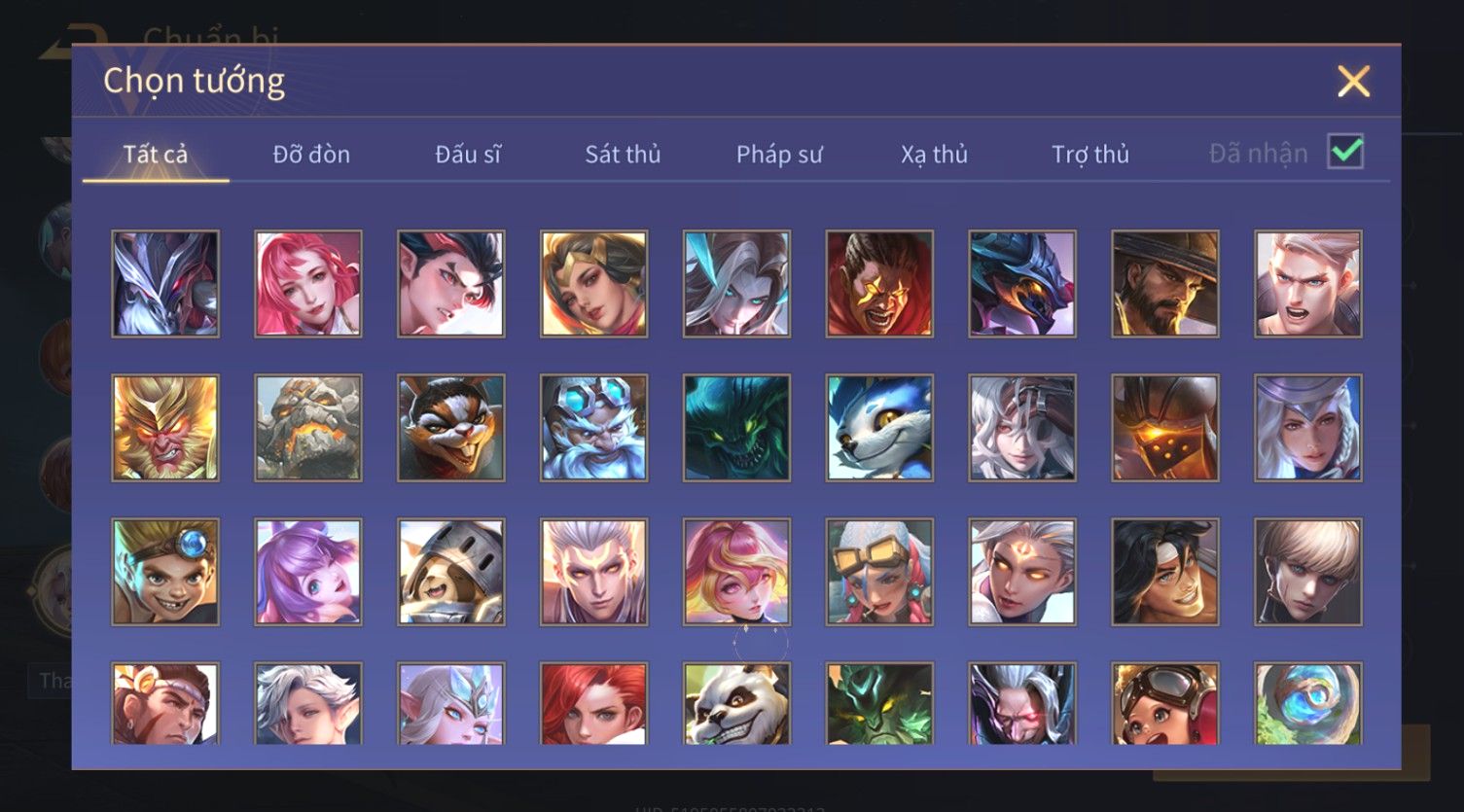
Task: Select the cowboy hat bearded hero
Action: point(1165,284)
